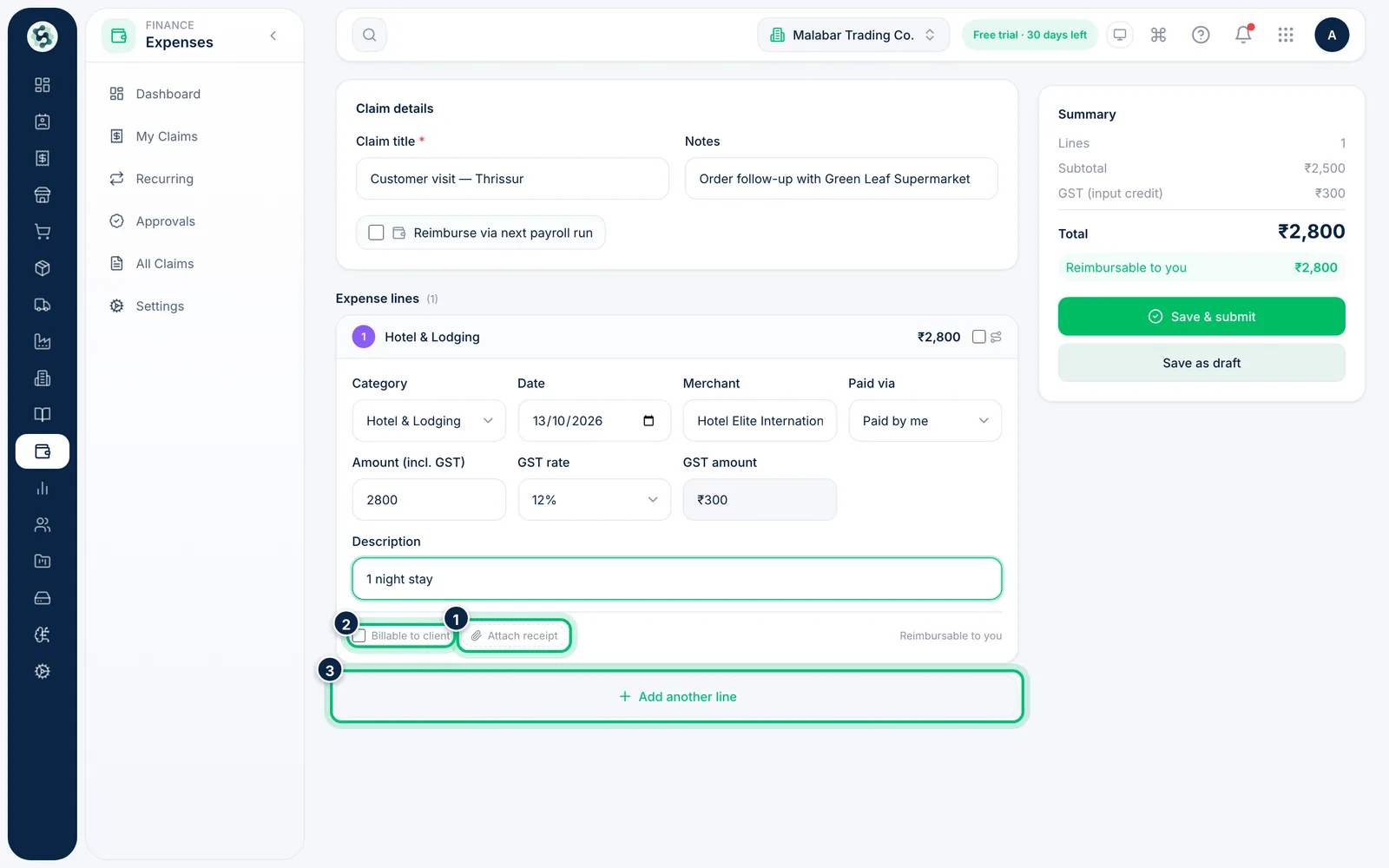Open the dollar receipt icon in the left rail
This screenshot has width=1389, height=868.
(x=42, y=158)
